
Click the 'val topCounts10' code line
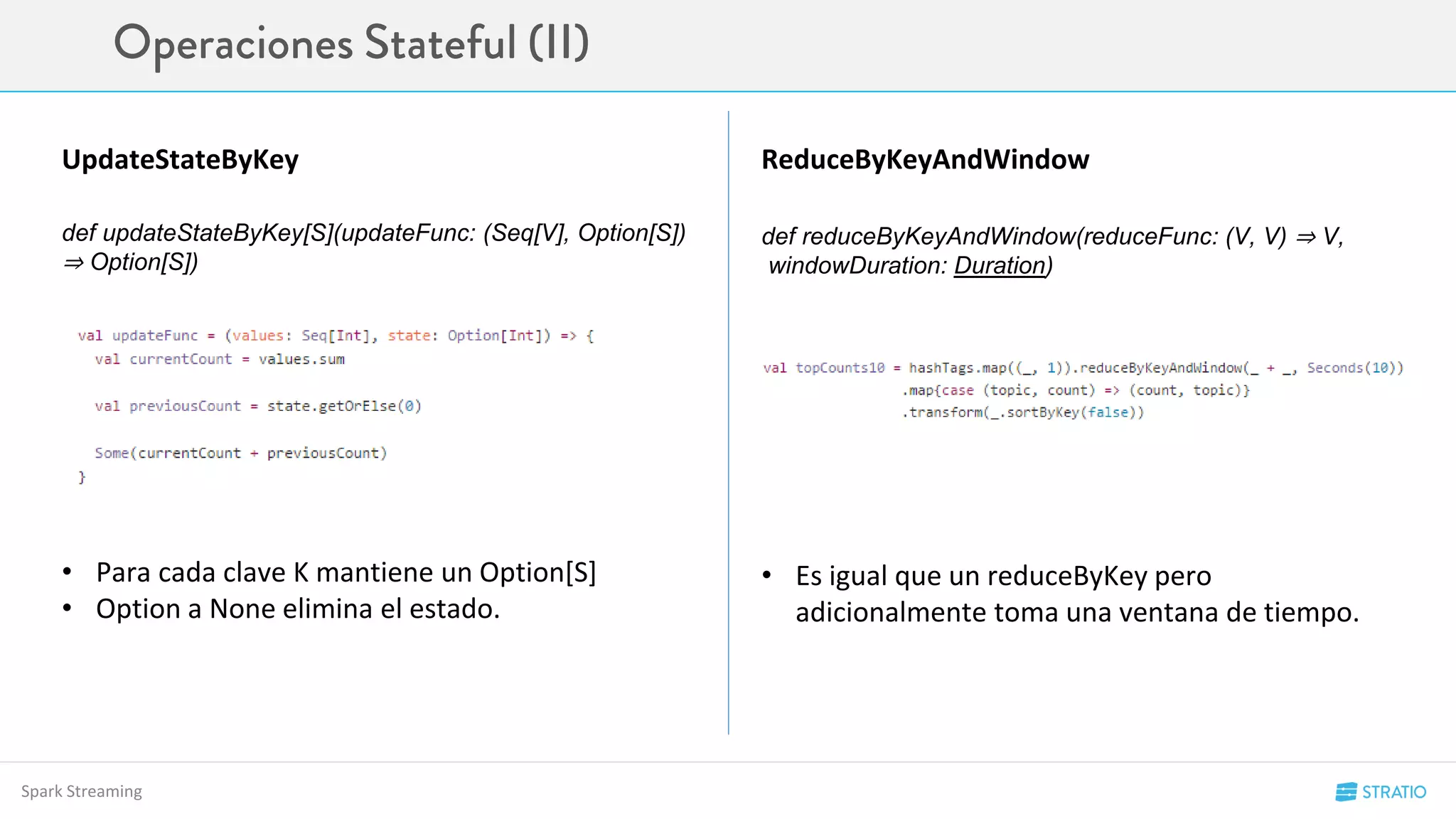1083,368
